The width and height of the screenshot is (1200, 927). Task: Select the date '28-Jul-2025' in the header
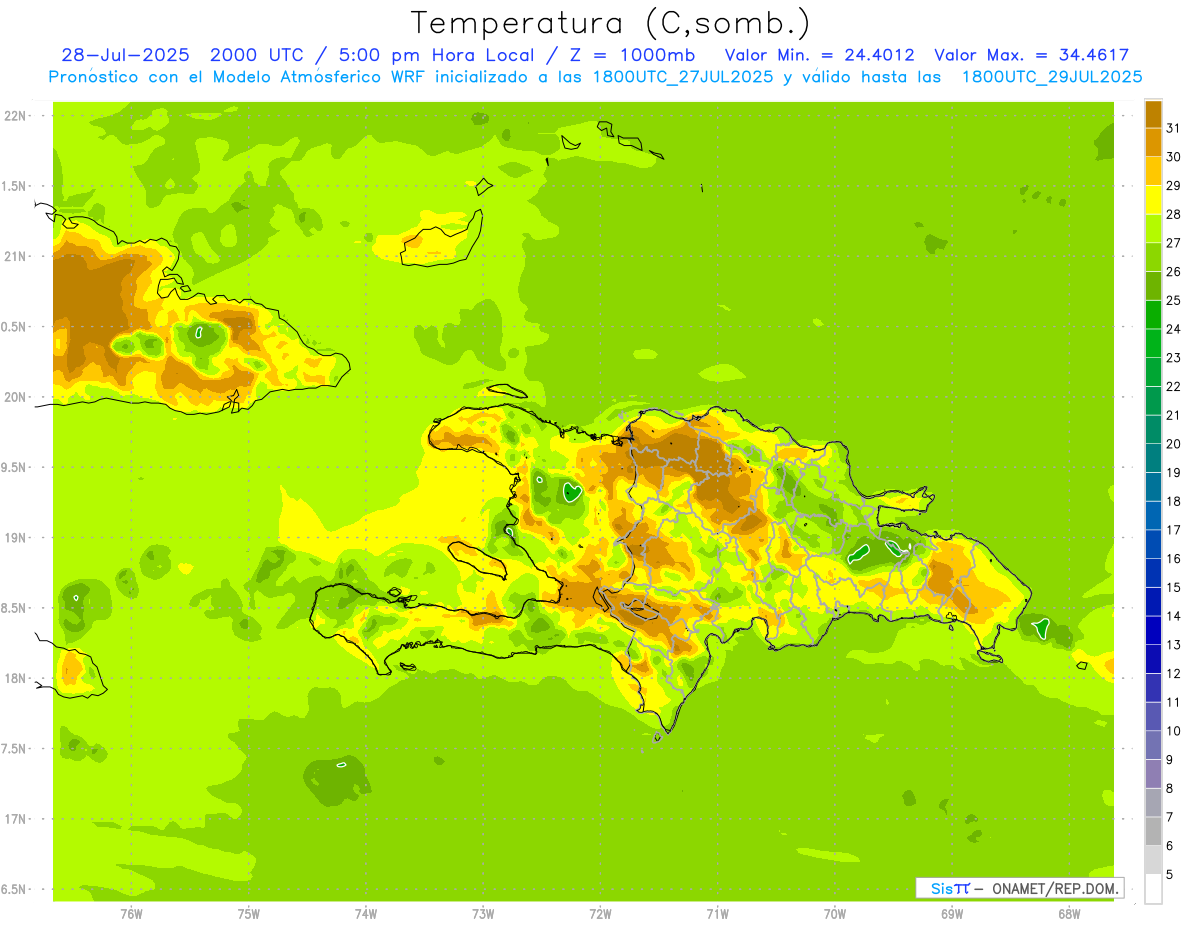coord(125,55)
